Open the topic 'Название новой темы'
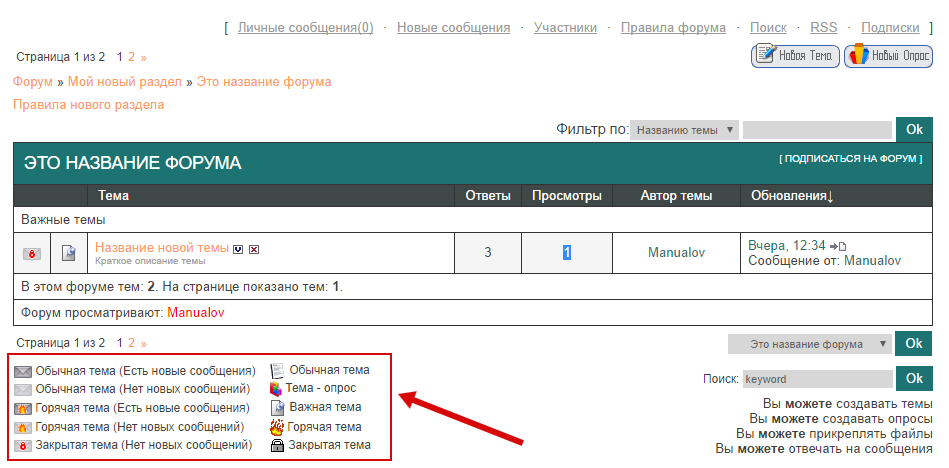 tap(161, 247)
